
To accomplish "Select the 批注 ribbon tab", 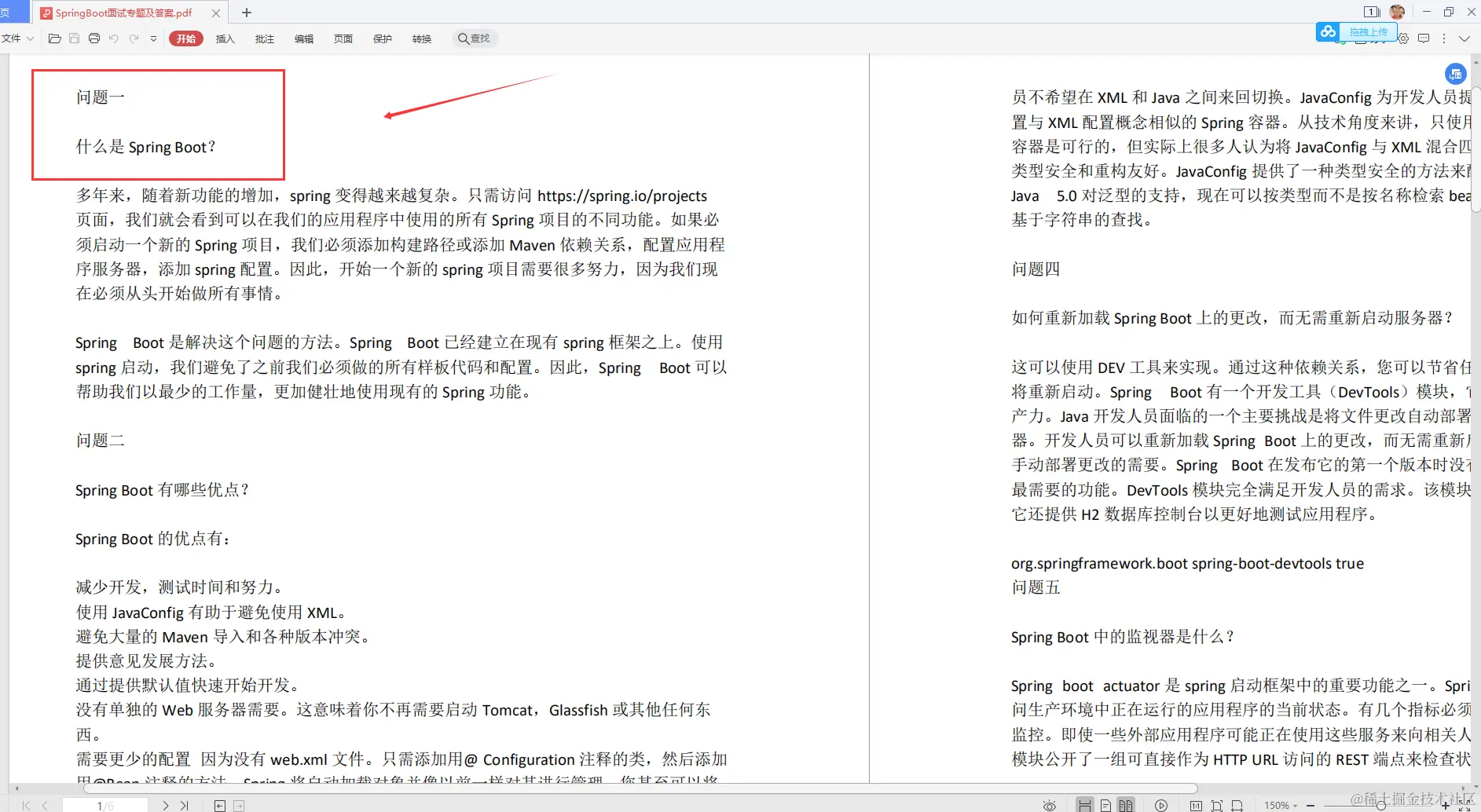I will point(265,38).
